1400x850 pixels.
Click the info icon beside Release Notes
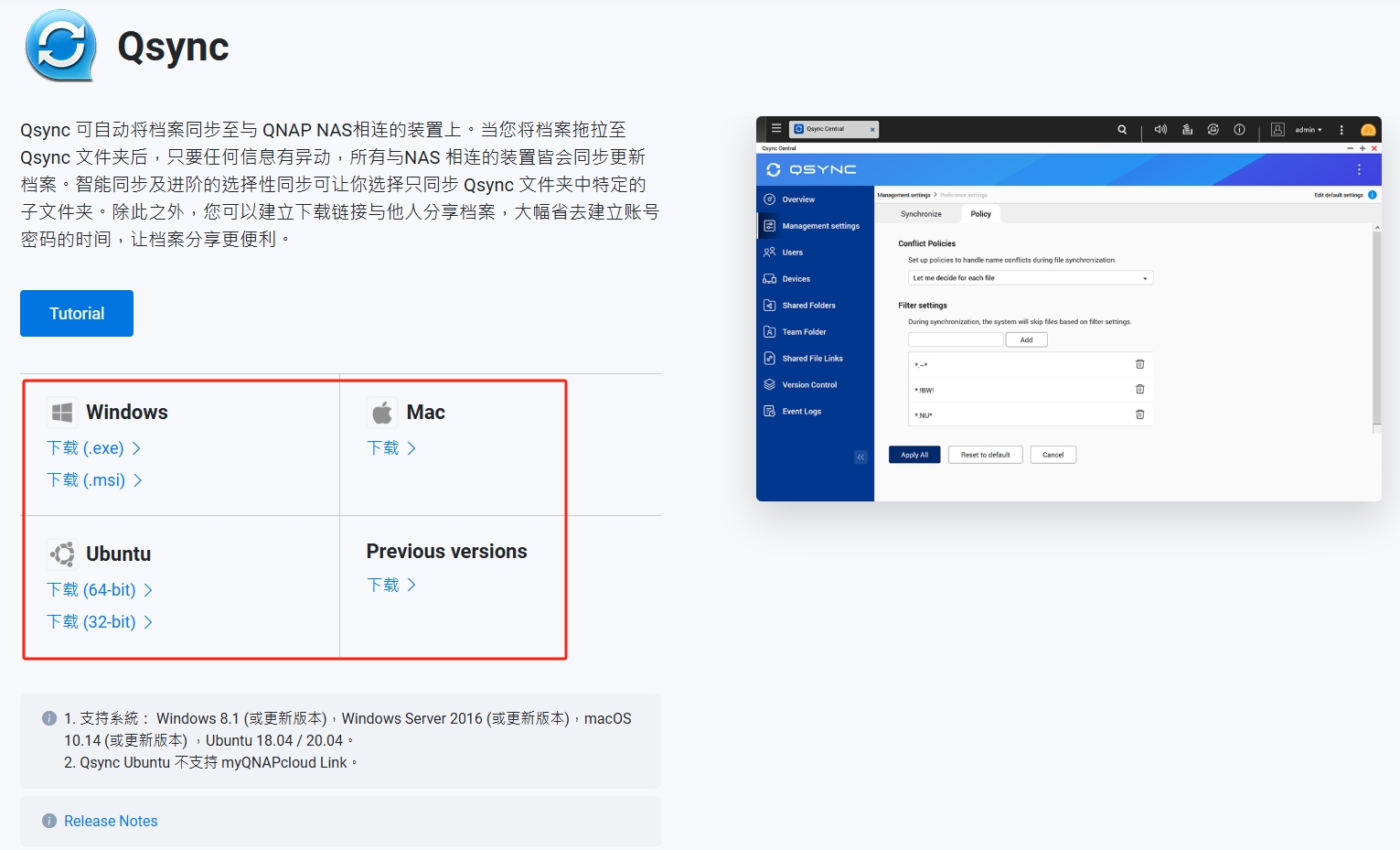49,821
